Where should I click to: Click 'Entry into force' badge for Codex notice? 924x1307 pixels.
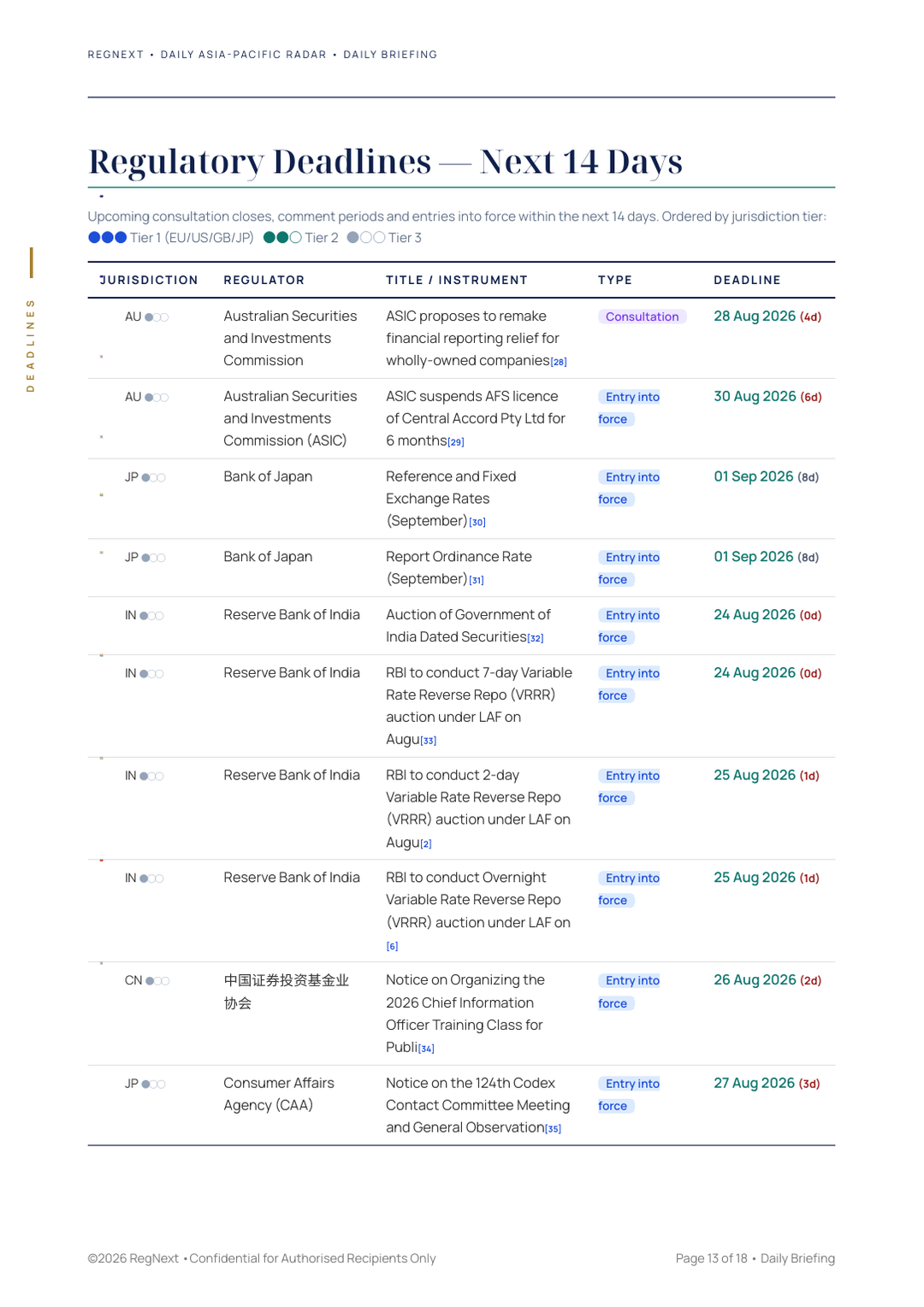pos(629,1095)
